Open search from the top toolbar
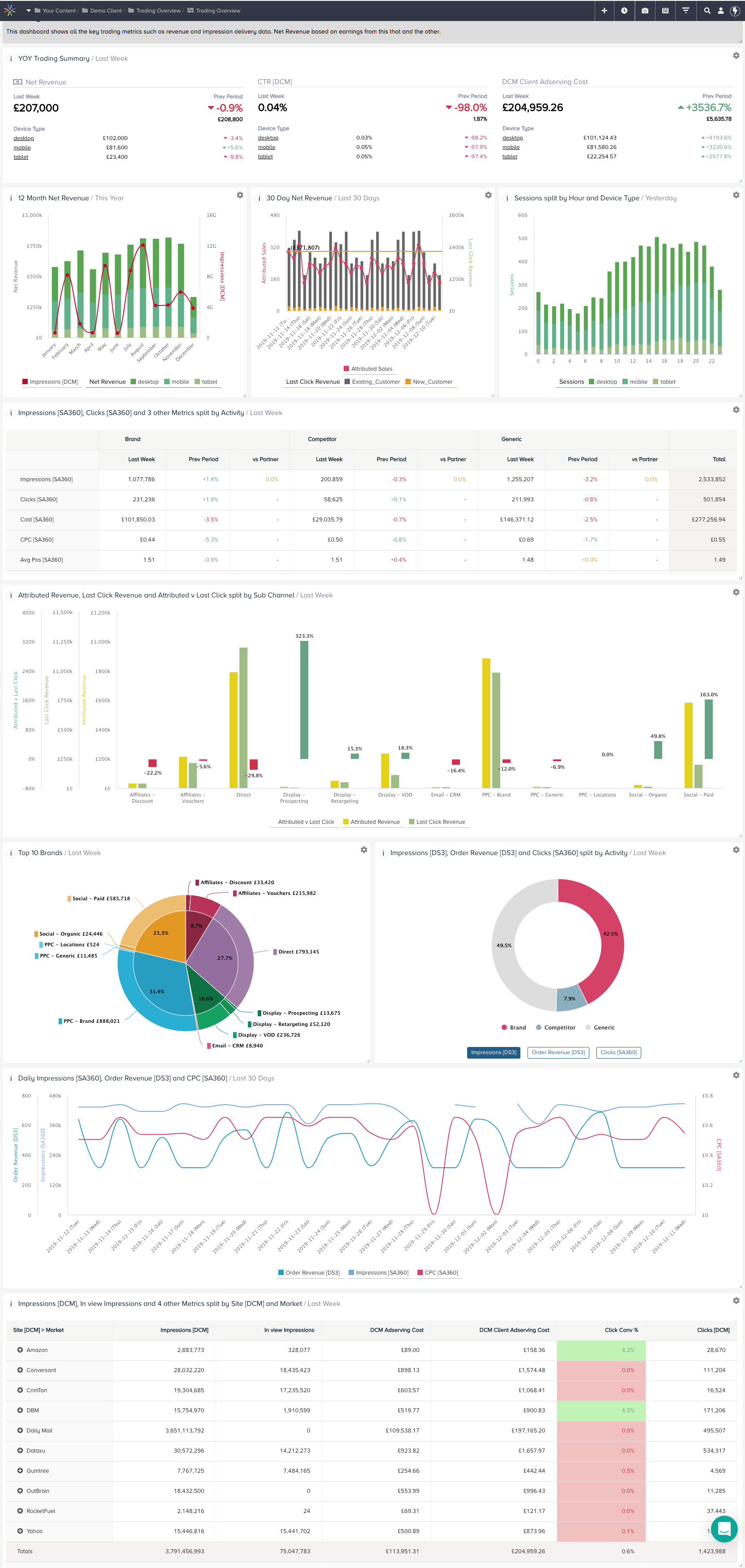 (707, 10)
